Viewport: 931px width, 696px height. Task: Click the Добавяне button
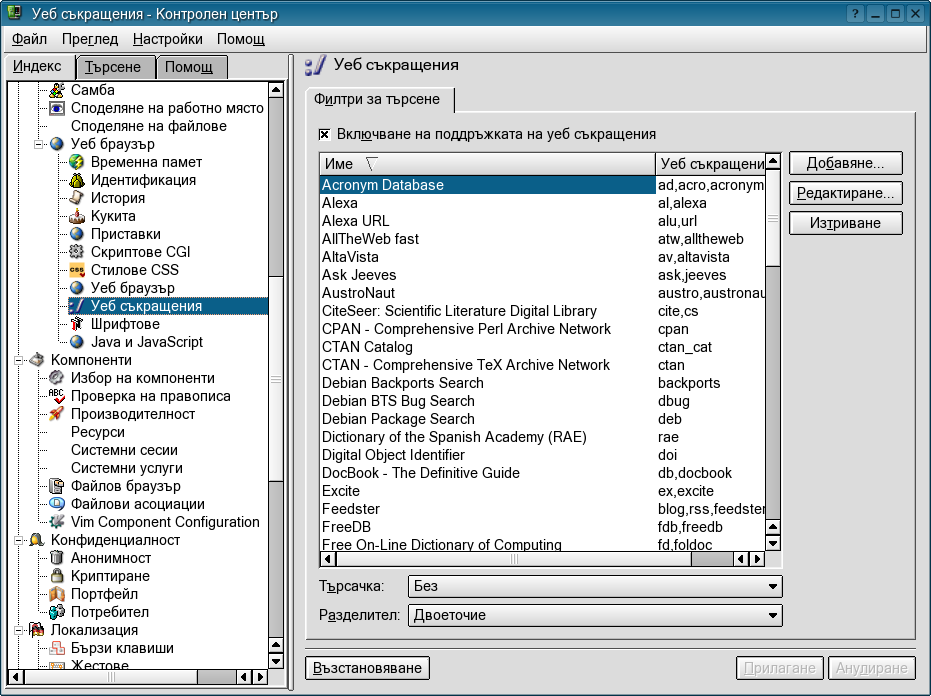[x=845, y=163]
